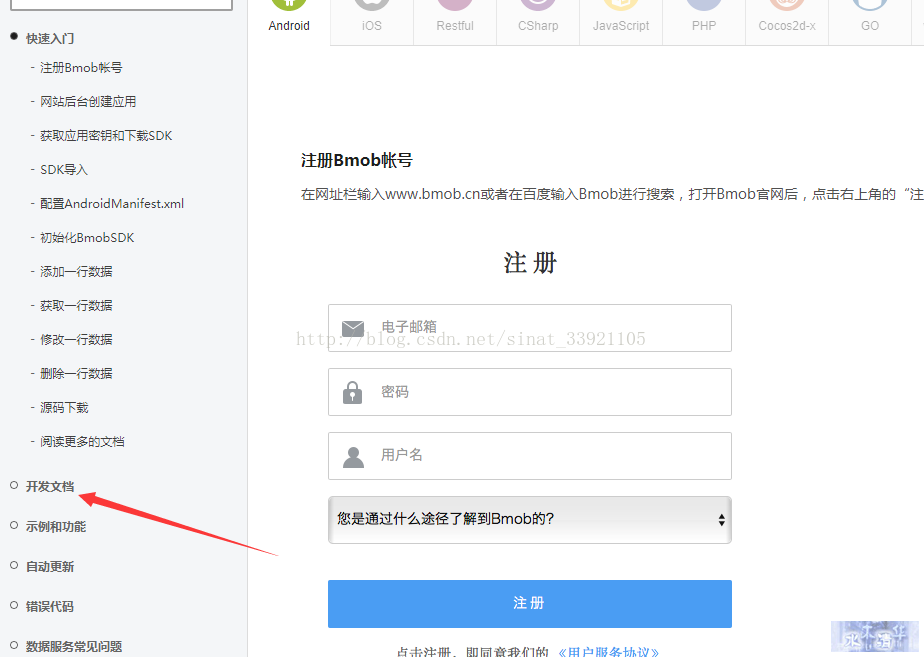Click the padlock icon in the password field
924x657 pixels.
point(352,392)
